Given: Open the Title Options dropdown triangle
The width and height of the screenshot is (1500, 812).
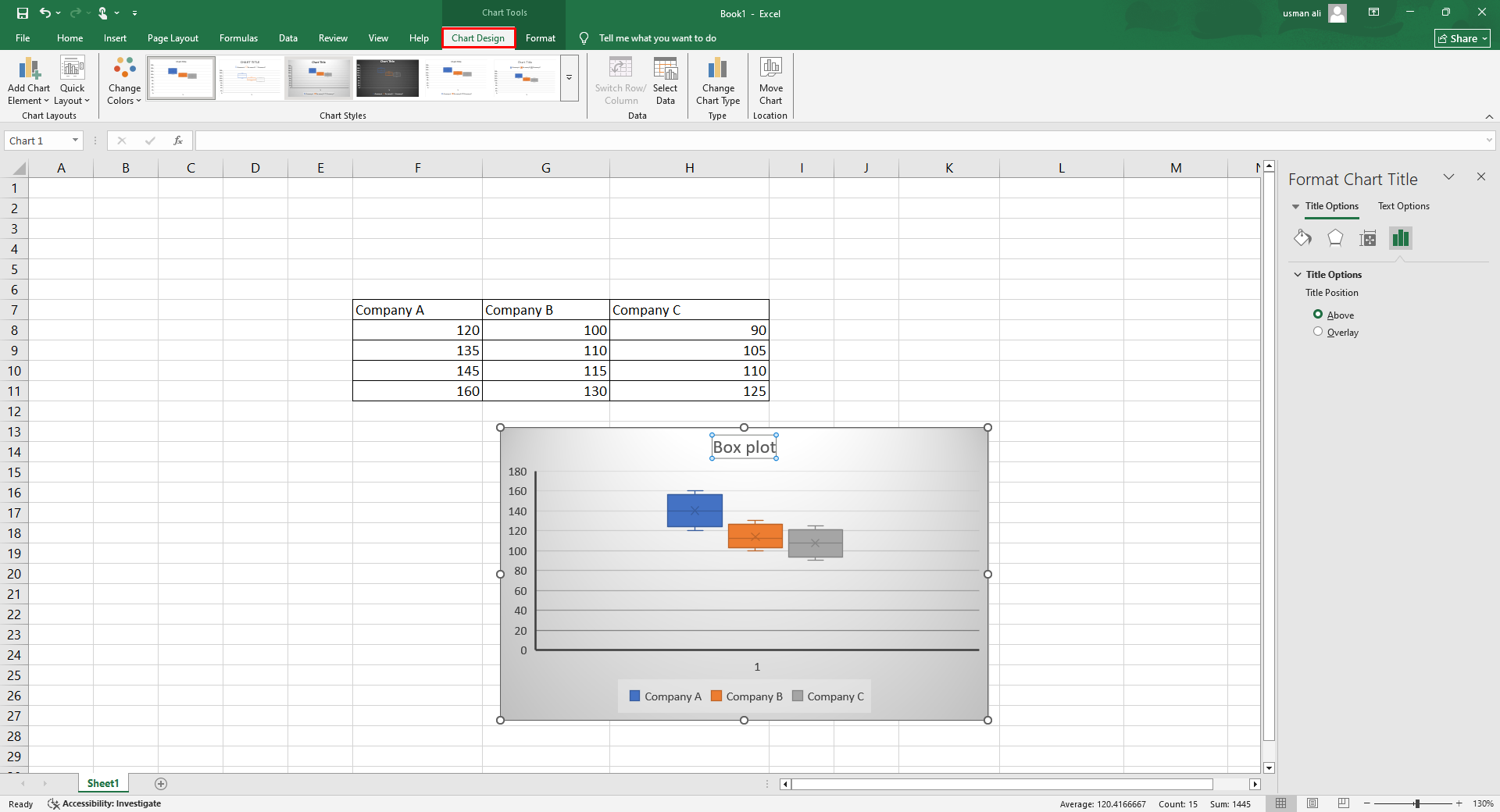Looking at the screenshot, I should (1296, 206).
